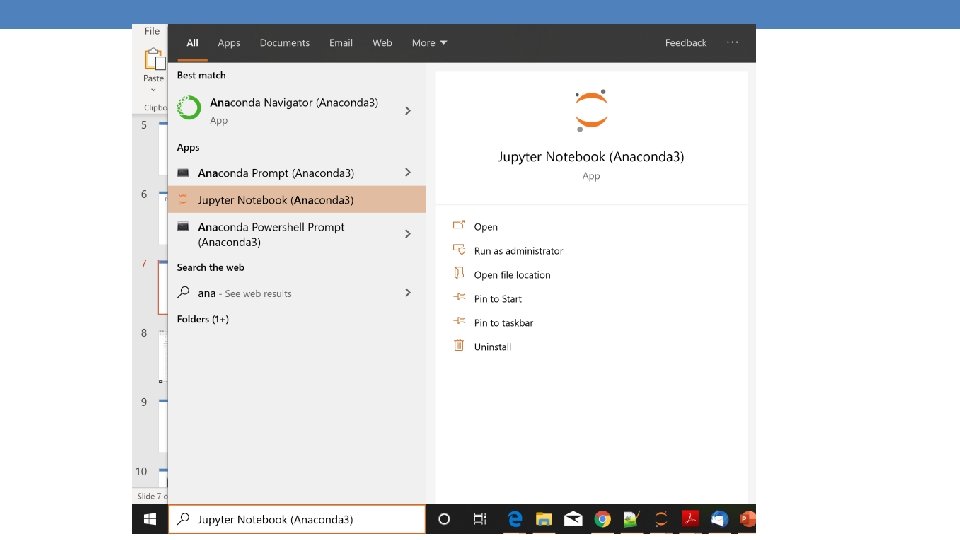This screenshot has height=540, width=960.
Task: Click the search magnifier icon in search box
Action: [182, 519]
